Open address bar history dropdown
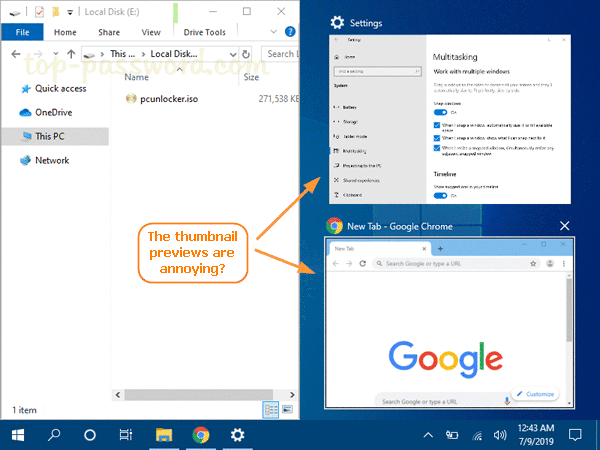600x450 pixels. point(238,54)
